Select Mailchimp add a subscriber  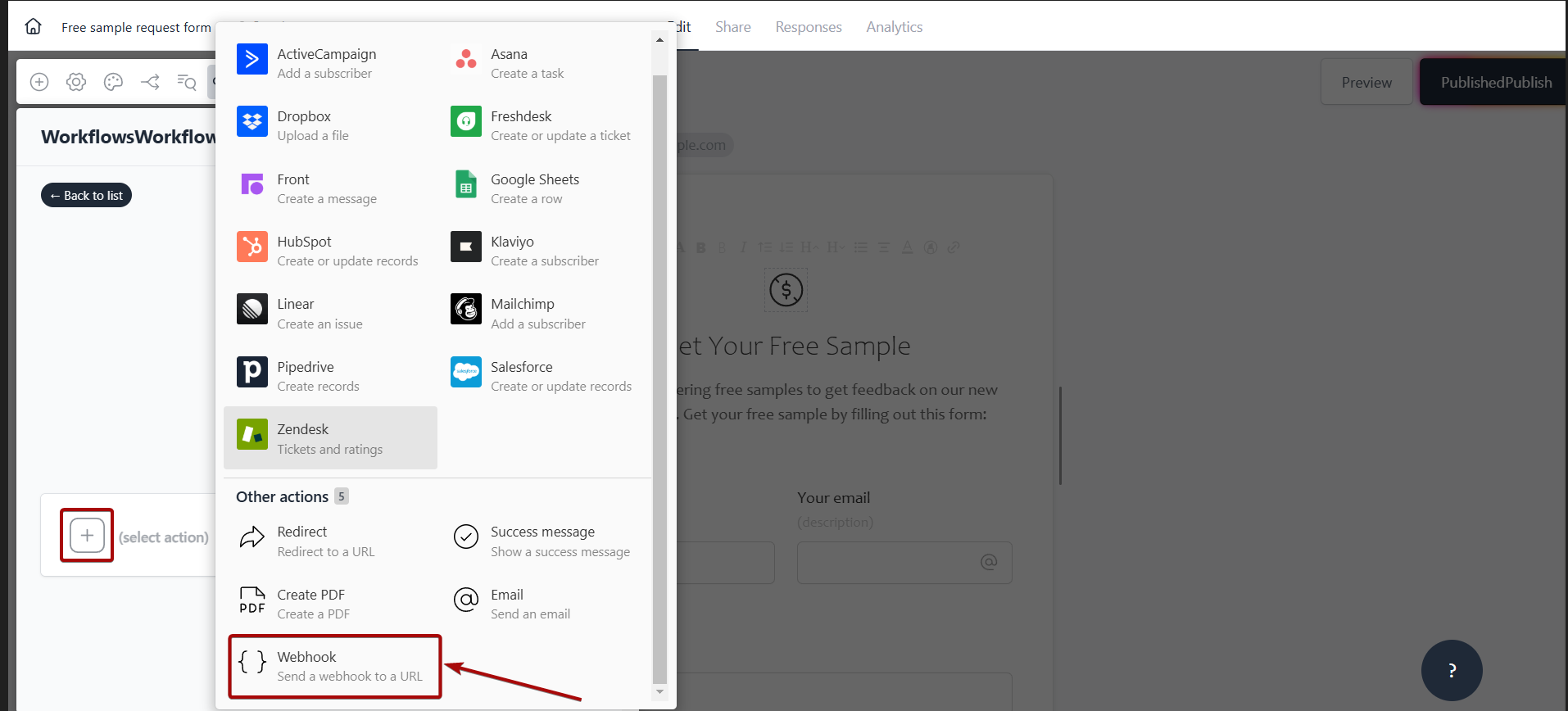point(544,313)
